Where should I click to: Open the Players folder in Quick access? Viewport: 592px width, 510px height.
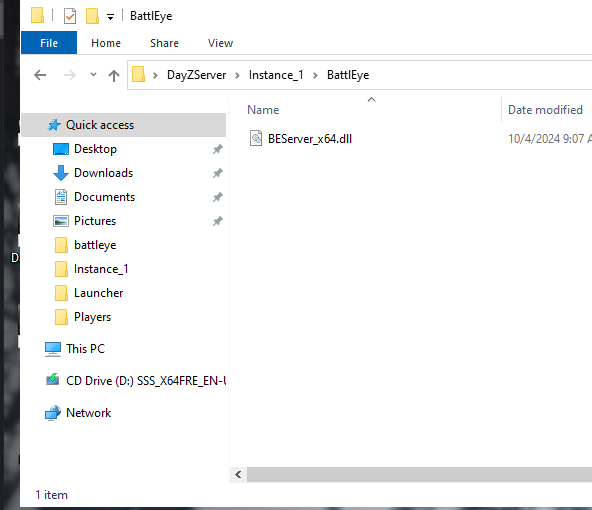[92, 317]
